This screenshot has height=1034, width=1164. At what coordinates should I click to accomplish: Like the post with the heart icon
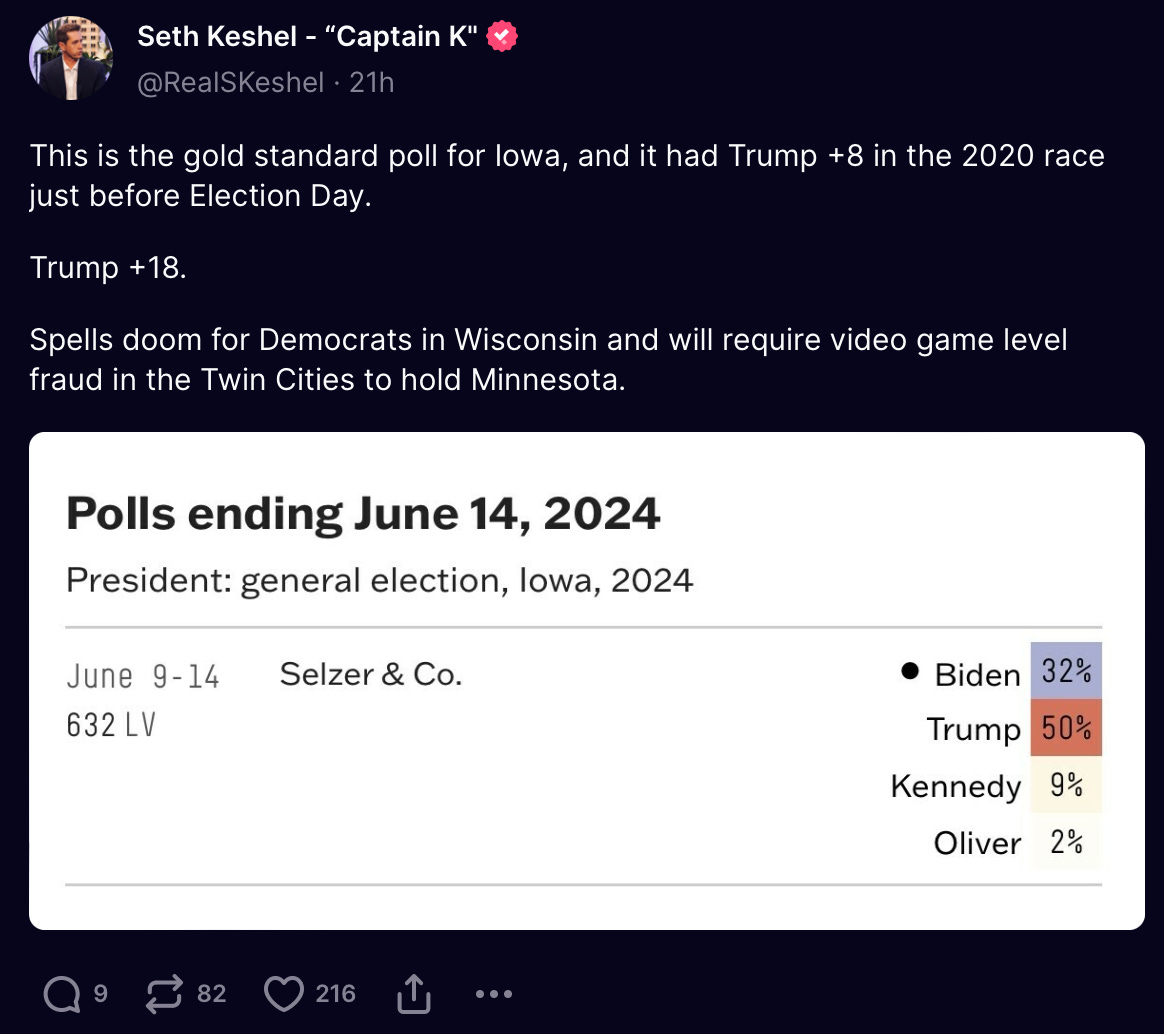pos(284,994)
